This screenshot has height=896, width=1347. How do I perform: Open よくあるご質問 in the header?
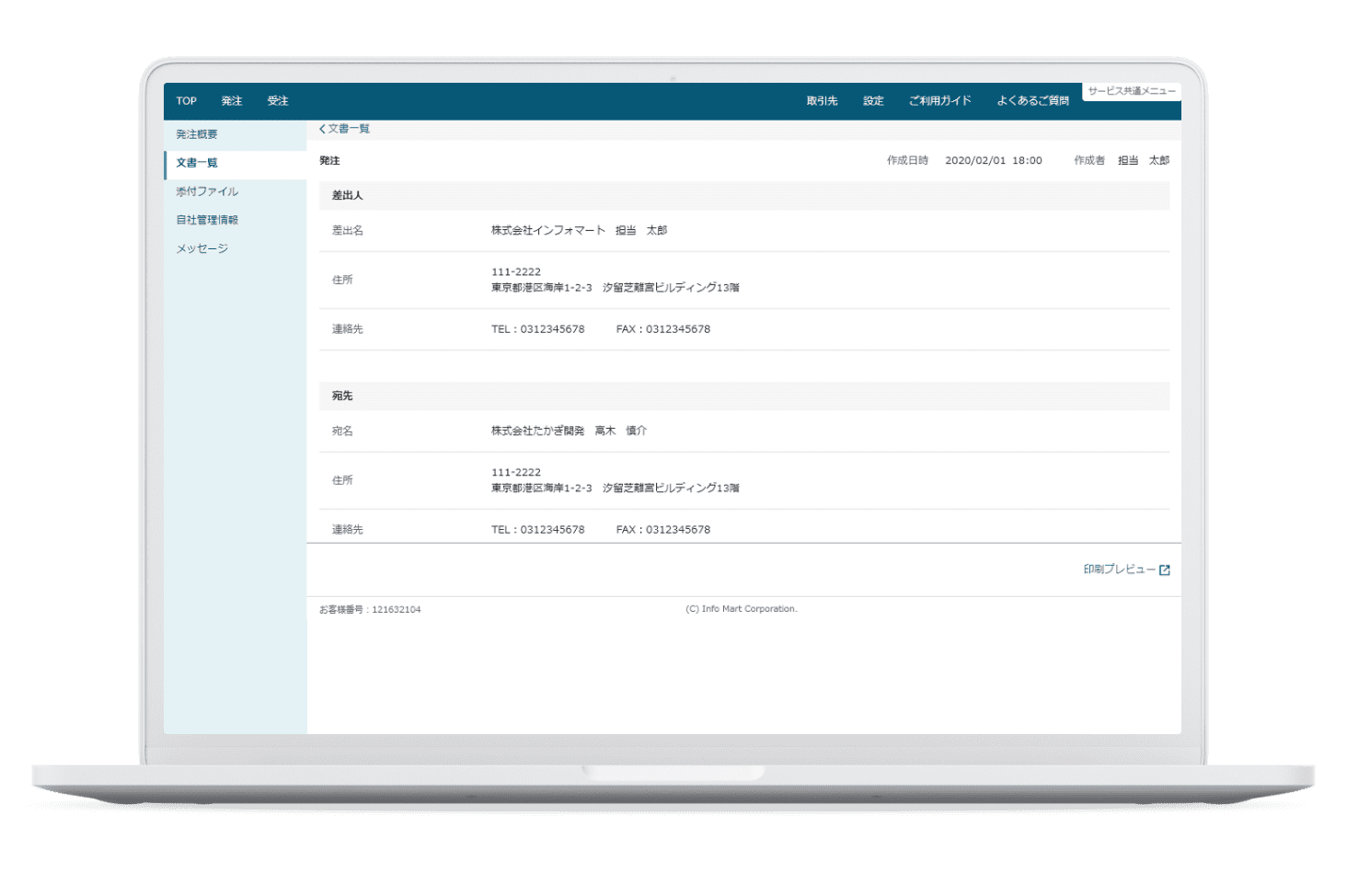[1032, 101]
